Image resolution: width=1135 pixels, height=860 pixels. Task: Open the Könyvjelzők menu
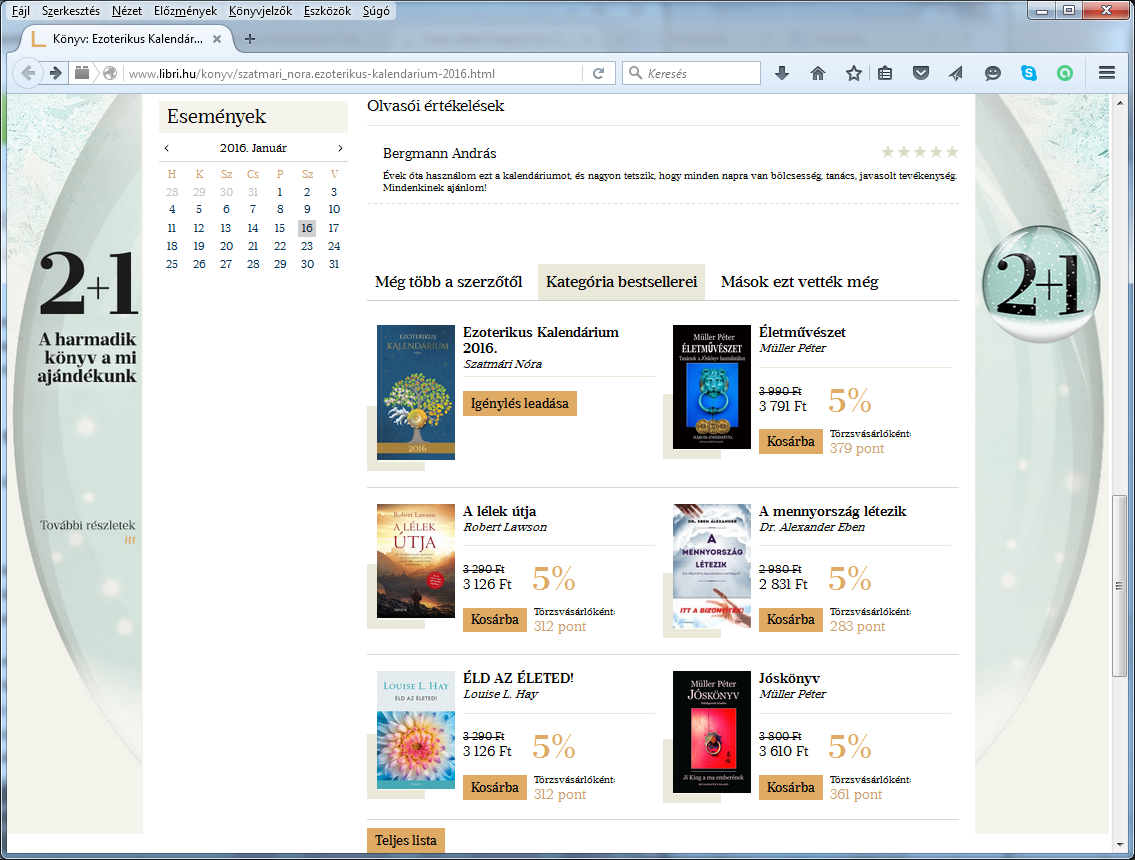261,11
